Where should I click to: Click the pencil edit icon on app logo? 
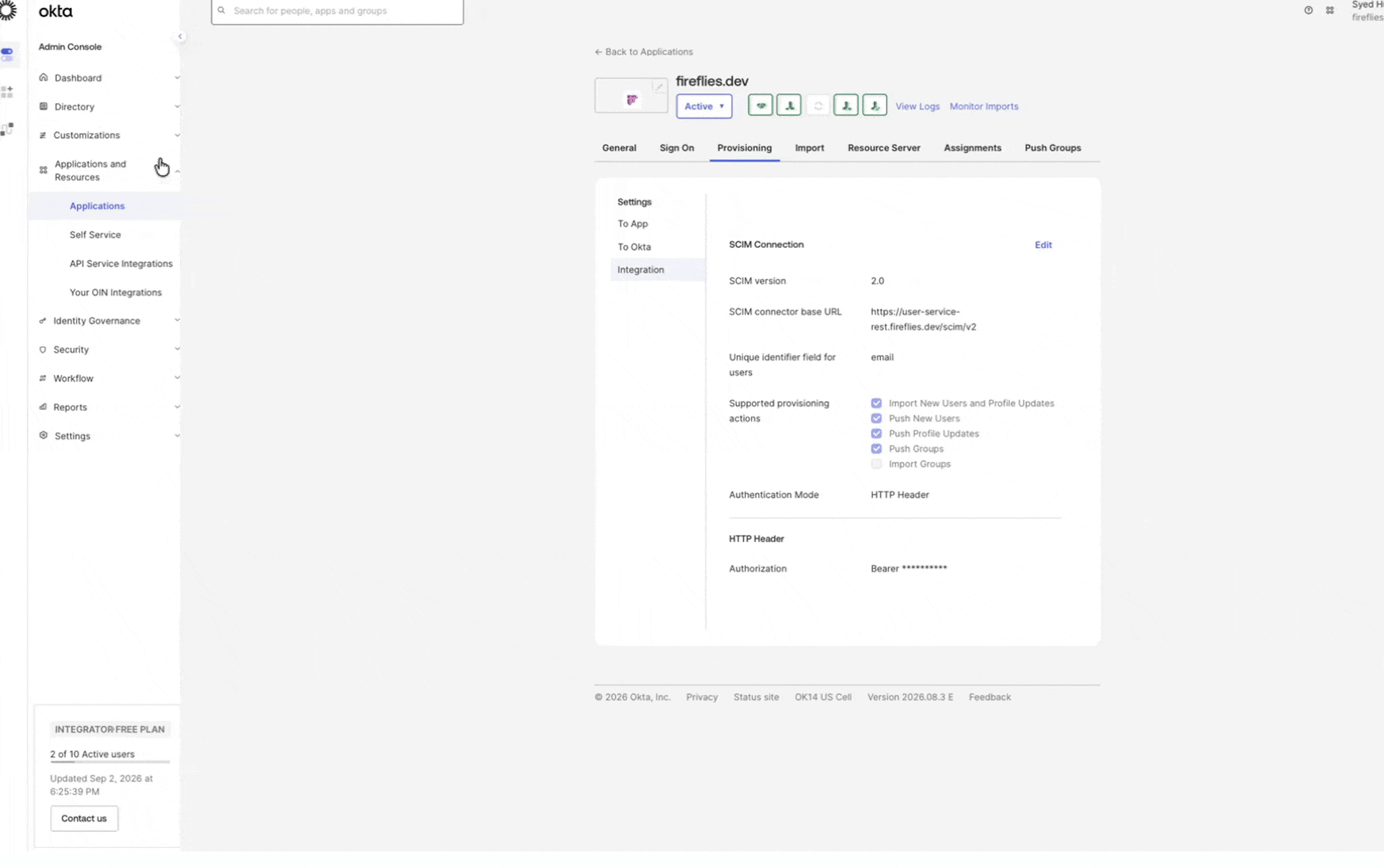coord(658,87)
